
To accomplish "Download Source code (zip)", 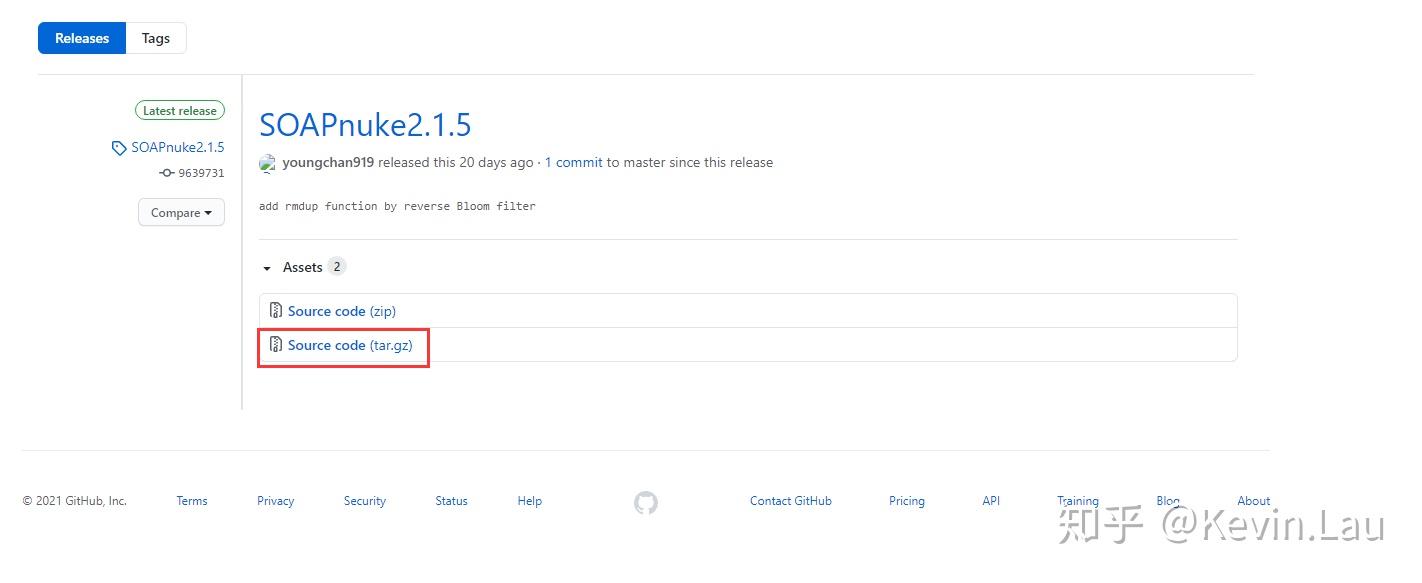I will pyautogui.click(x=342, y=311).
